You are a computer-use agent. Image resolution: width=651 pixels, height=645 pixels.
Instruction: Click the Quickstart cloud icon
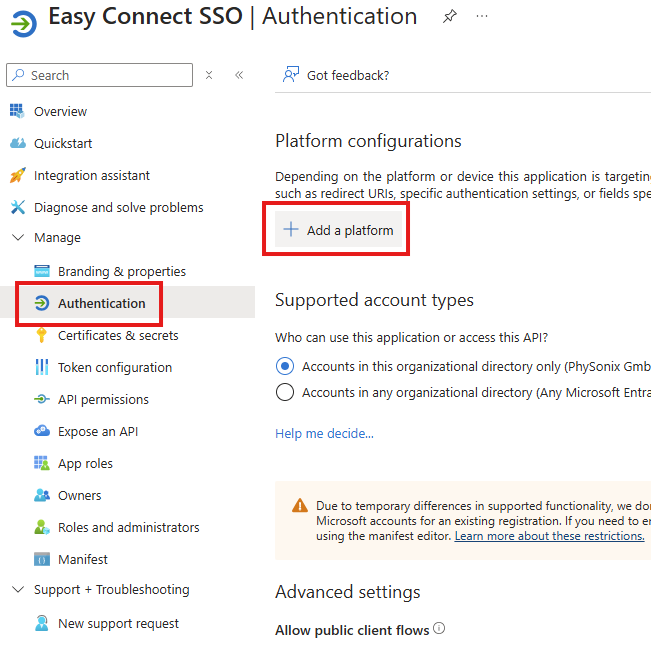pyautogui.click(x=17, y=143)
